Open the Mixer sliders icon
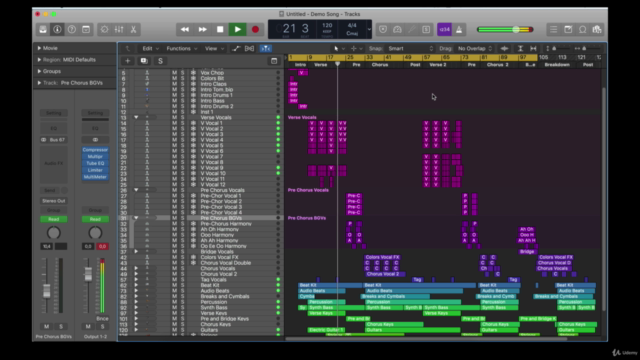The image size is (640, 360). [119, 29]
